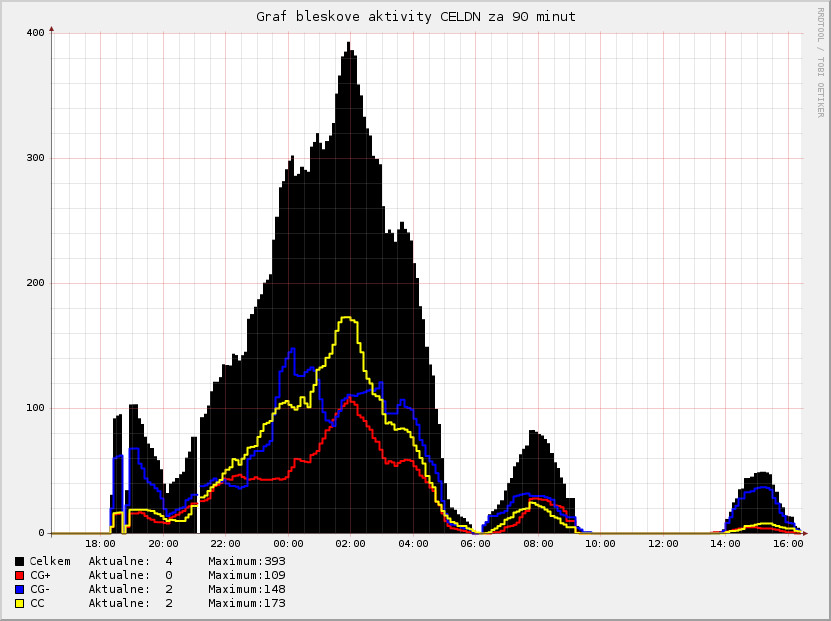831x621 pixels.
Task: Click the 14:00 time axis label
Action: [726, 544]
